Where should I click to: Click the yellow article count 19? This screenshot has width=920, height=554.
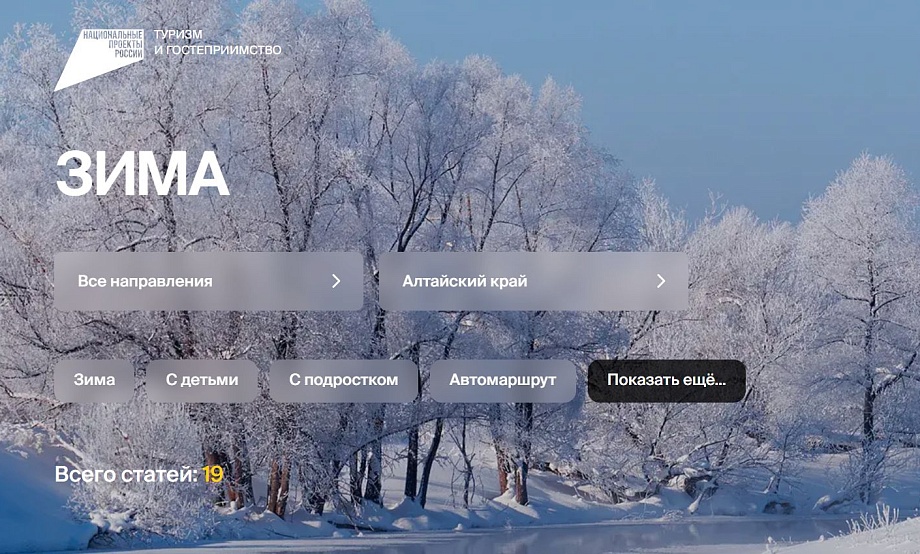(x=213, y=474)
